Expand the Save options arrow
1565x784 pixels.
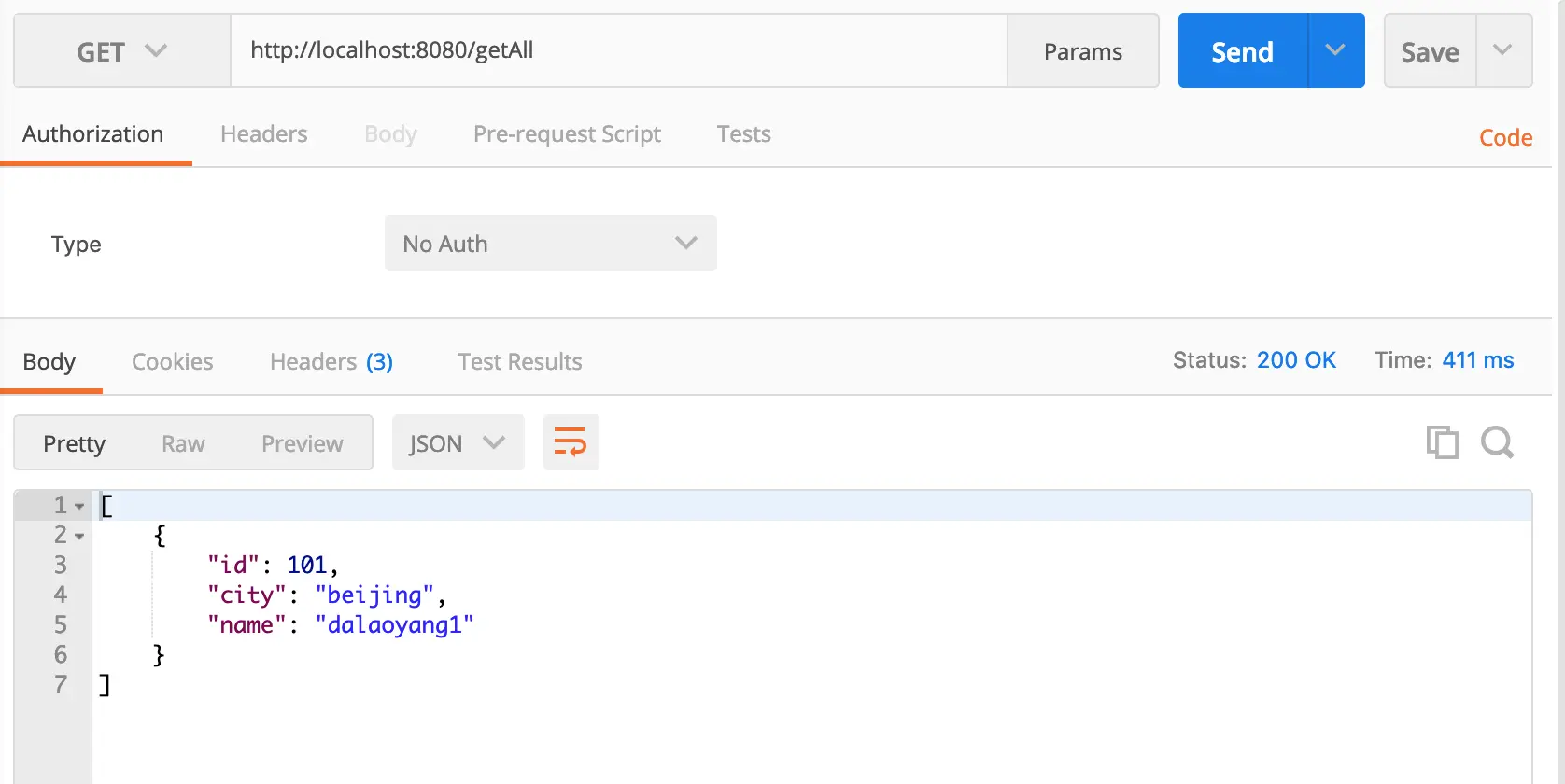(1502, 51)
